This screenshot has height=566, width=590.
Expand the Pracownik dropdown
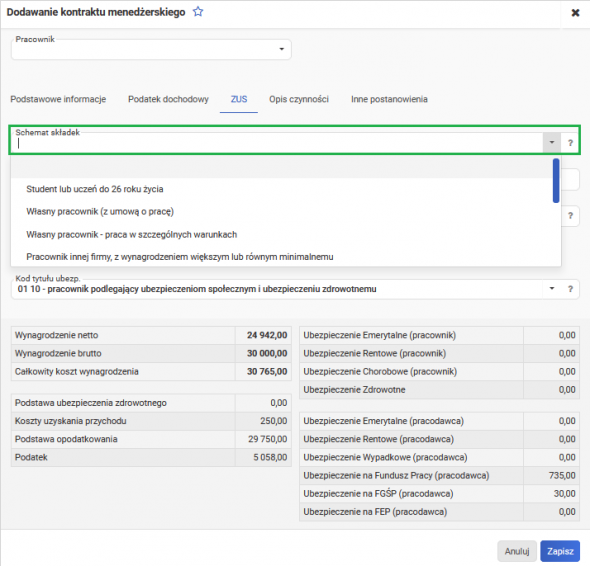281,49
